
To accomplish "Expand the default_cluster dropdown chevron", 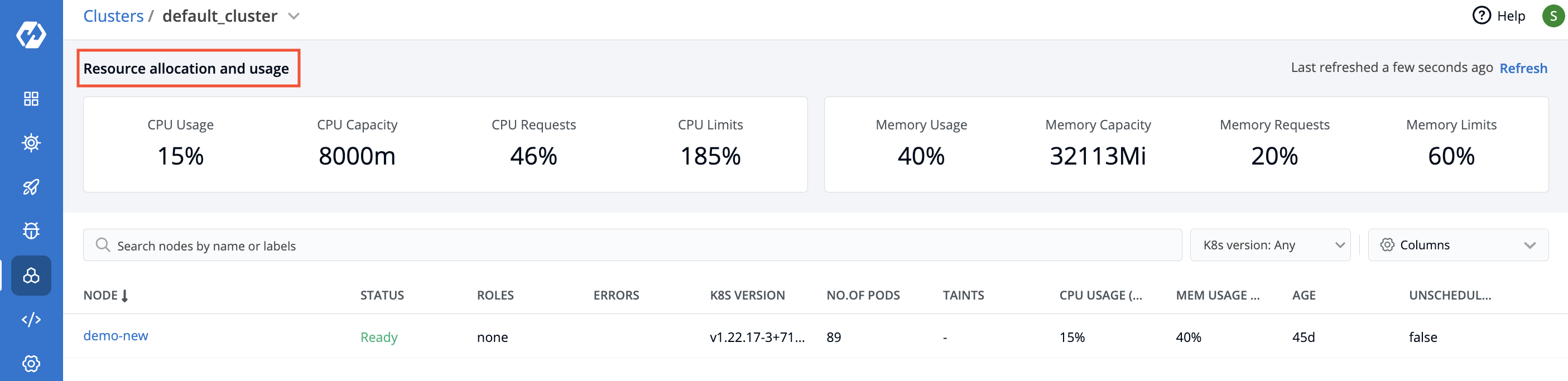I will [x=294, y=16].
